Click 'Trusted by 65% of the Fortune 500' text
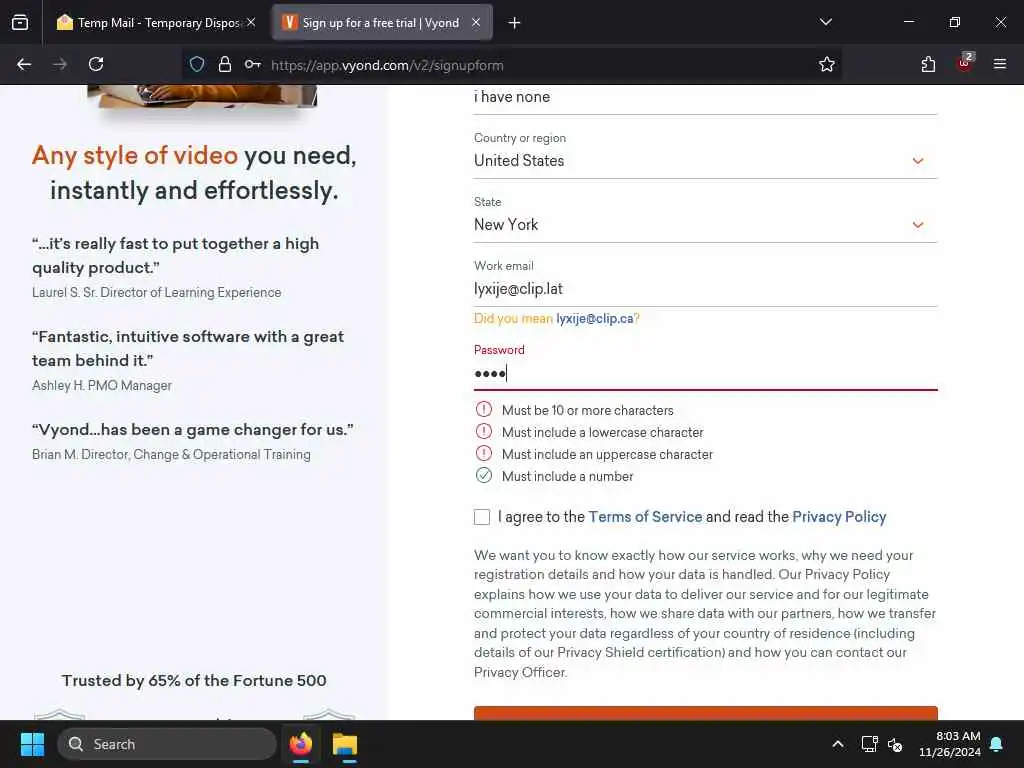Screen dimensions: 1024x768 (x=194, y=680)
